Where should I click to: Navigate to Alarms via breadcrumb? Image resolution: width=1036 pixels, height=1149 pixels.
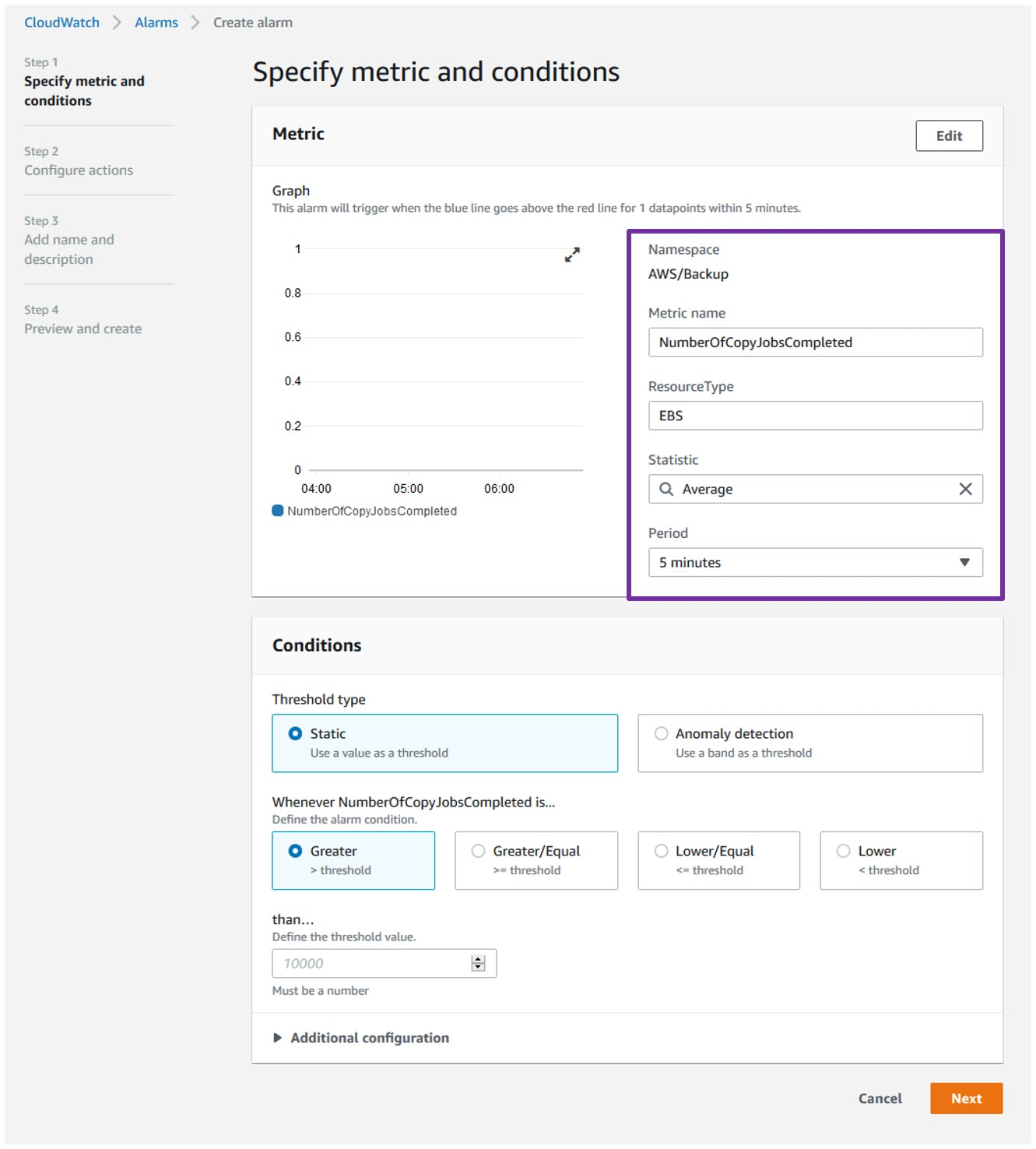(x=156, y=22)
